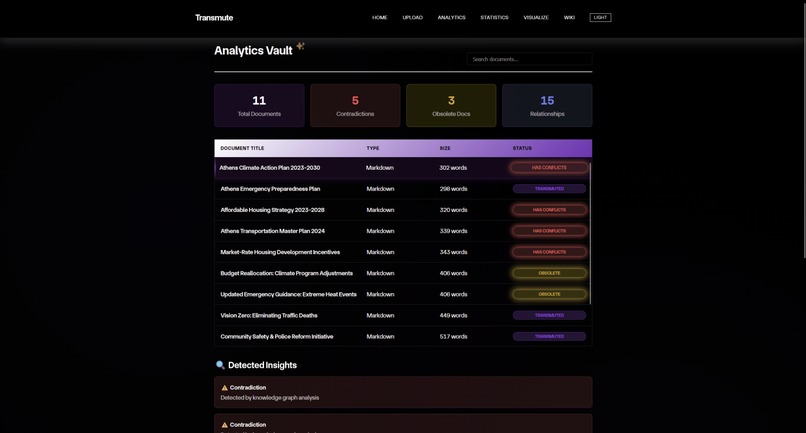Click Has Conflicts badge for Market-Rate Housing
The width and height of the screenshot is (806, 433).
pyautogui.click(x=549, y=252)
